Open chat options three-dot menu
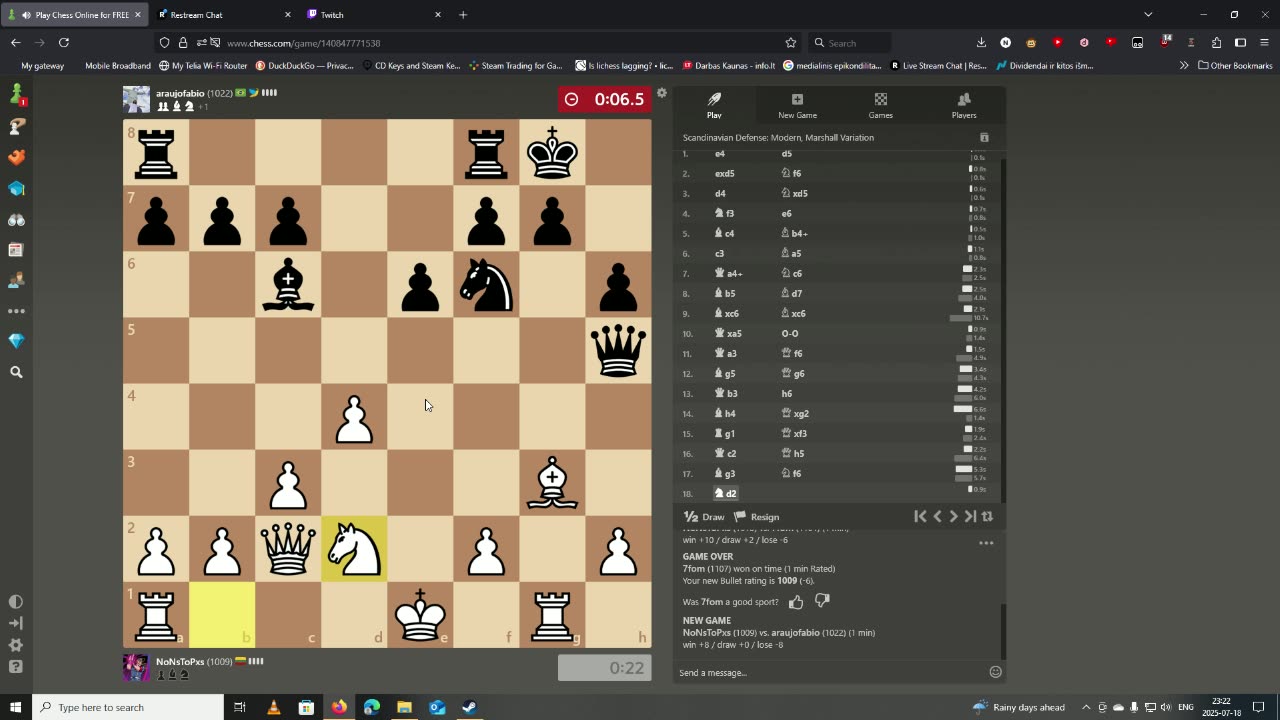Viewport: 1280px width, 720px height. (986, 544)
